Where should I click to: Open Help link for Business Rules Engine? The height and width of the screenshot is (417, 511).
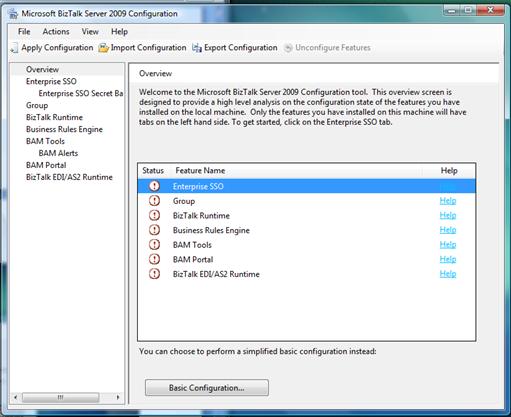click(448, 230)
